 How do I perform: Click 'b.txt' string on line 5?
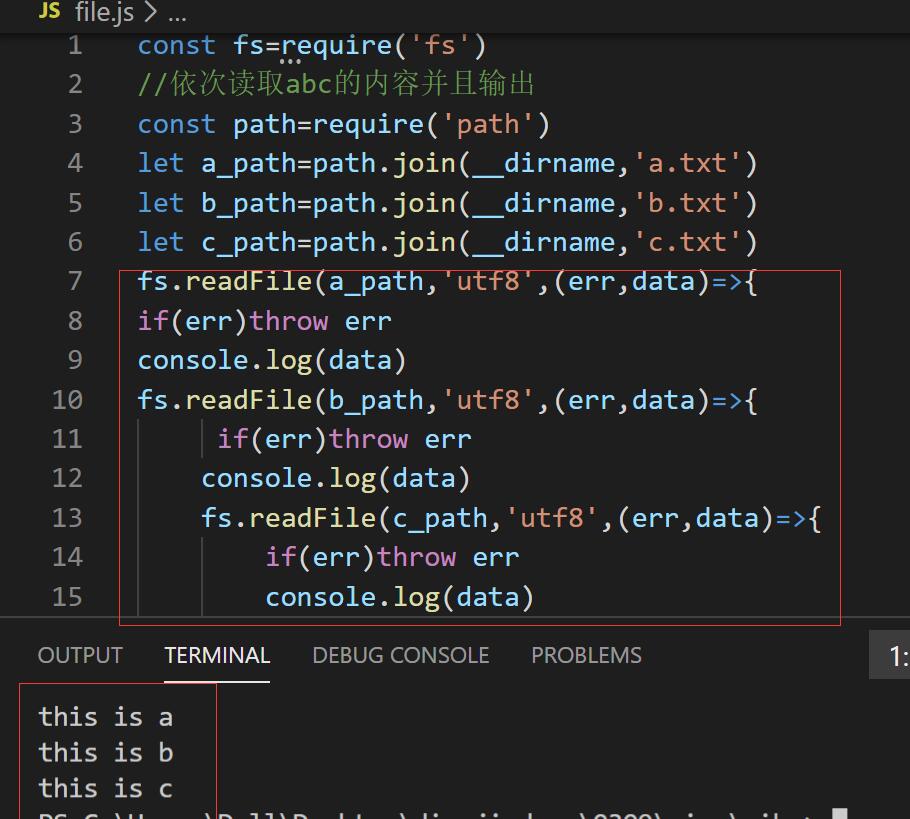(686, 203)
